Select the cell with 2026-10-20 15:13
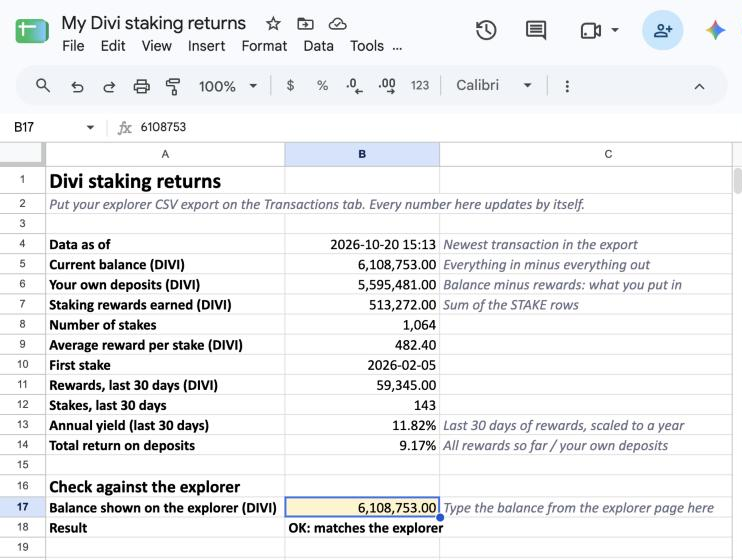The image size is (742, 560). click(x=362, y=244)
